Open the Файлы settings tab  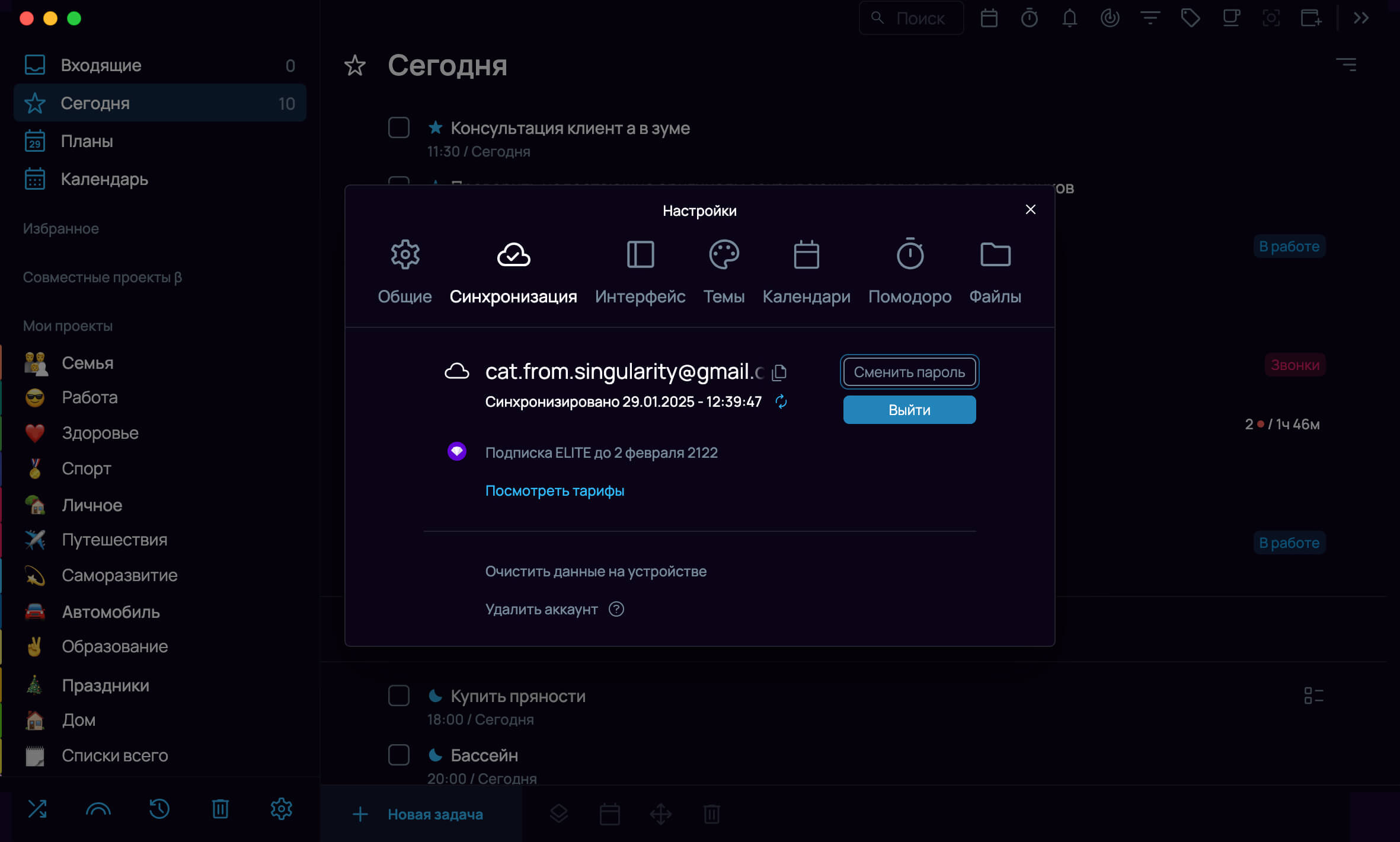tap(995, 272)
